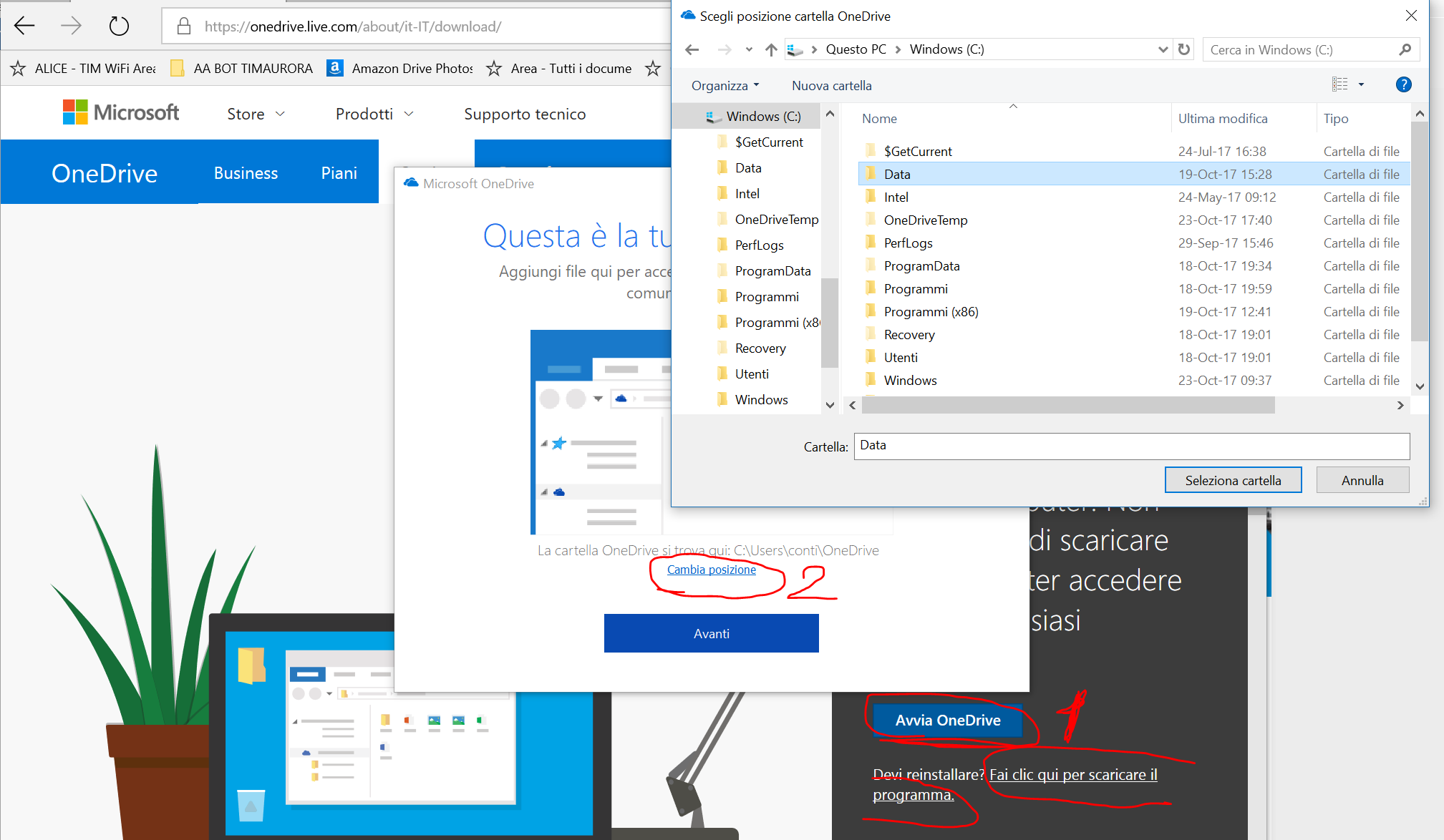Click the horizontal scrollbar of file list

pyautogui.click(x=1067, y=405)
